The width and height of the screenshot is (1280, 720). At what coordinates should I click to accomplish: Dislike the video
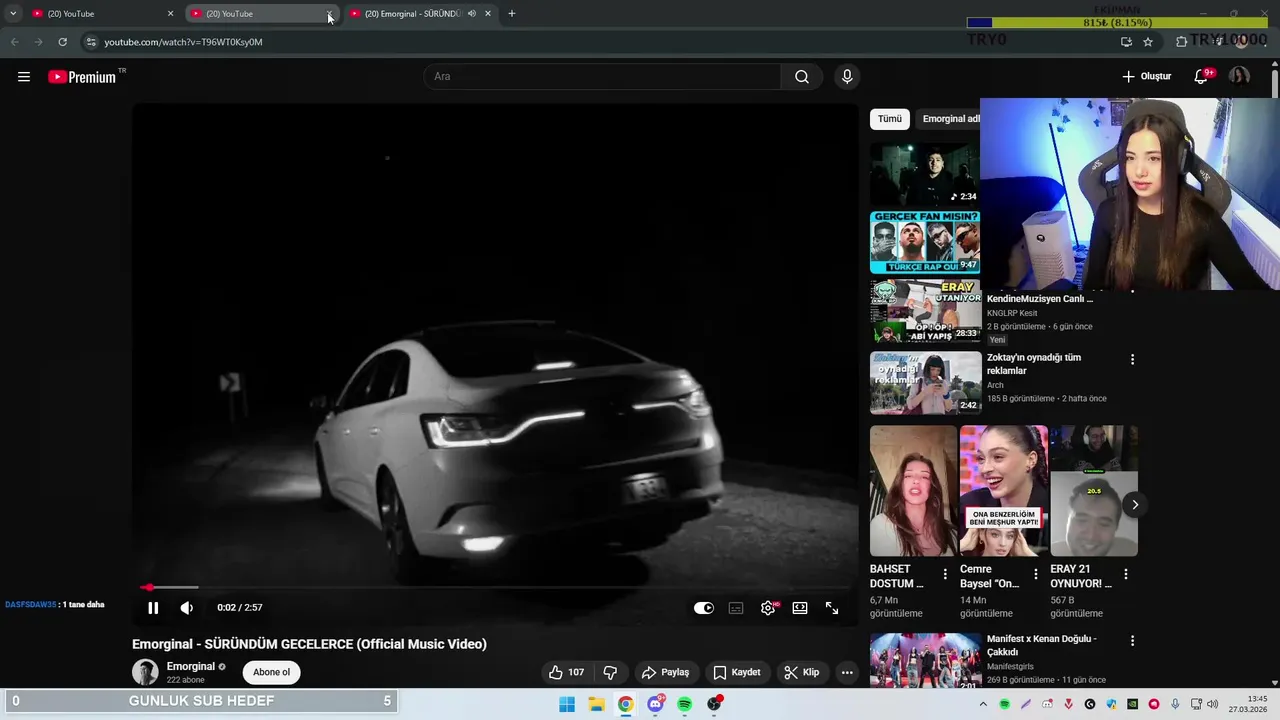[x=610, y=673]
